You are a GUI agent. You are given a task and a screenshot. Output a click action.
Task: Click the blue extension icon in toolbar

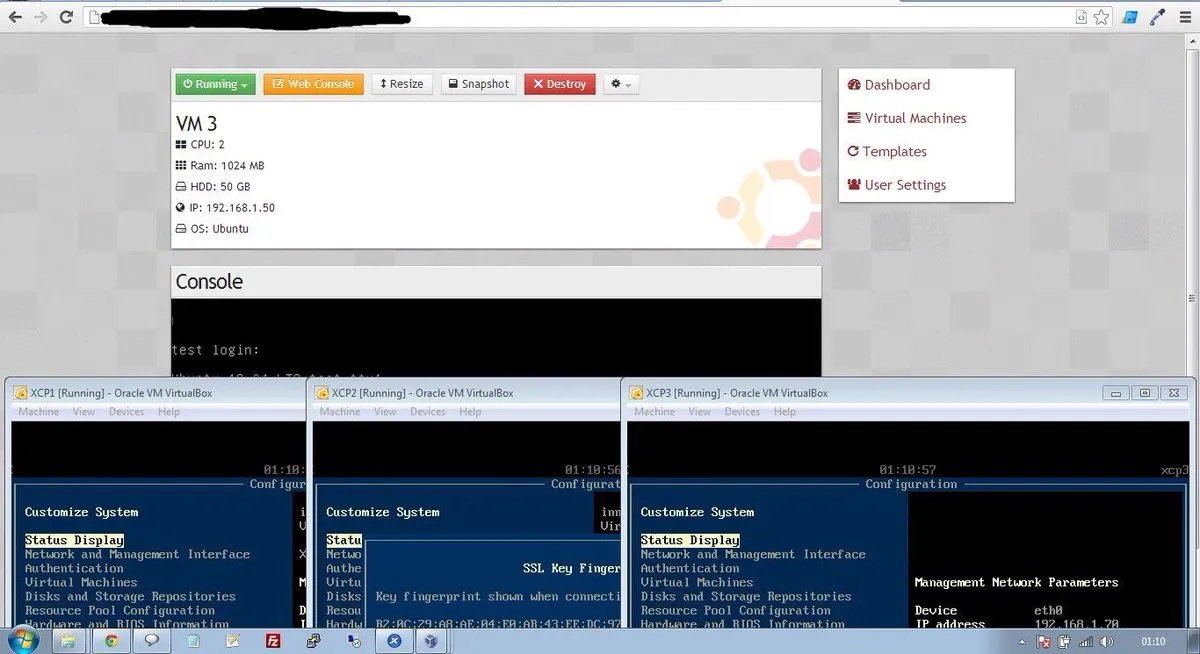click(1129, 17)
